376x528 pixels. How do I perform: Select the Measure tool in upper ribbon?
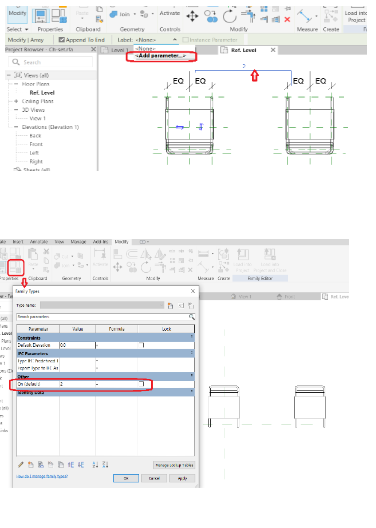click(x=304, y=16)
